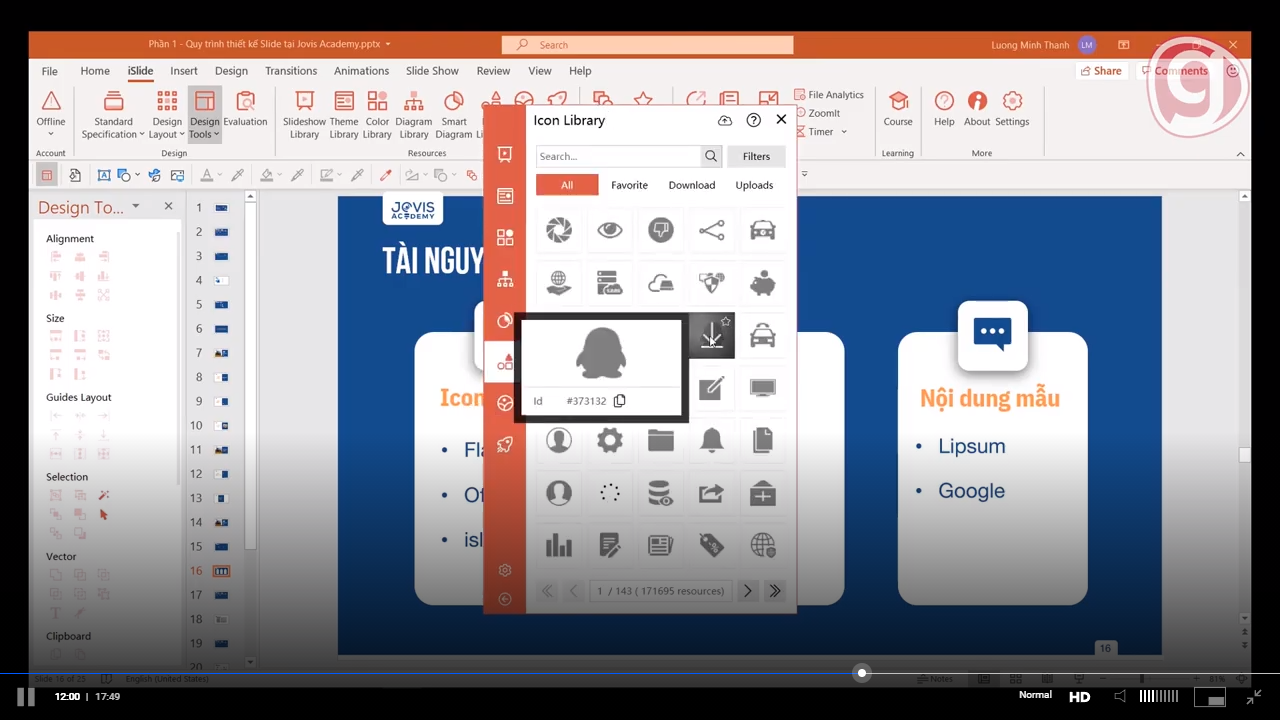This screenshot has width=1280, height=720.
Task: Select the bar chart icon in Icon Library
Action: [x=558, y=545]
